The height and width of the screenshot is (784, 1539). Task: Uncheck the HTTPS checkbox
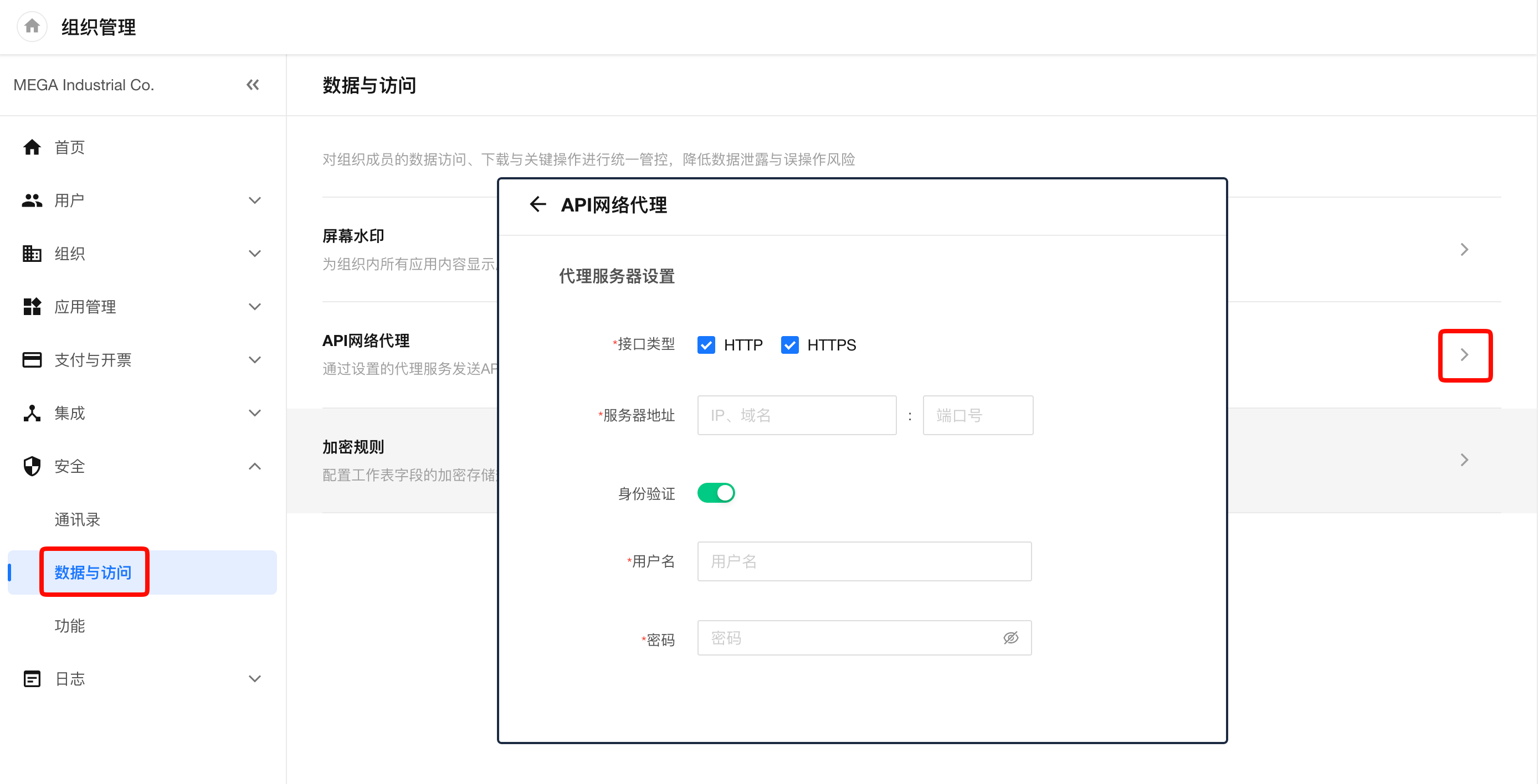(x=789, y=344)
